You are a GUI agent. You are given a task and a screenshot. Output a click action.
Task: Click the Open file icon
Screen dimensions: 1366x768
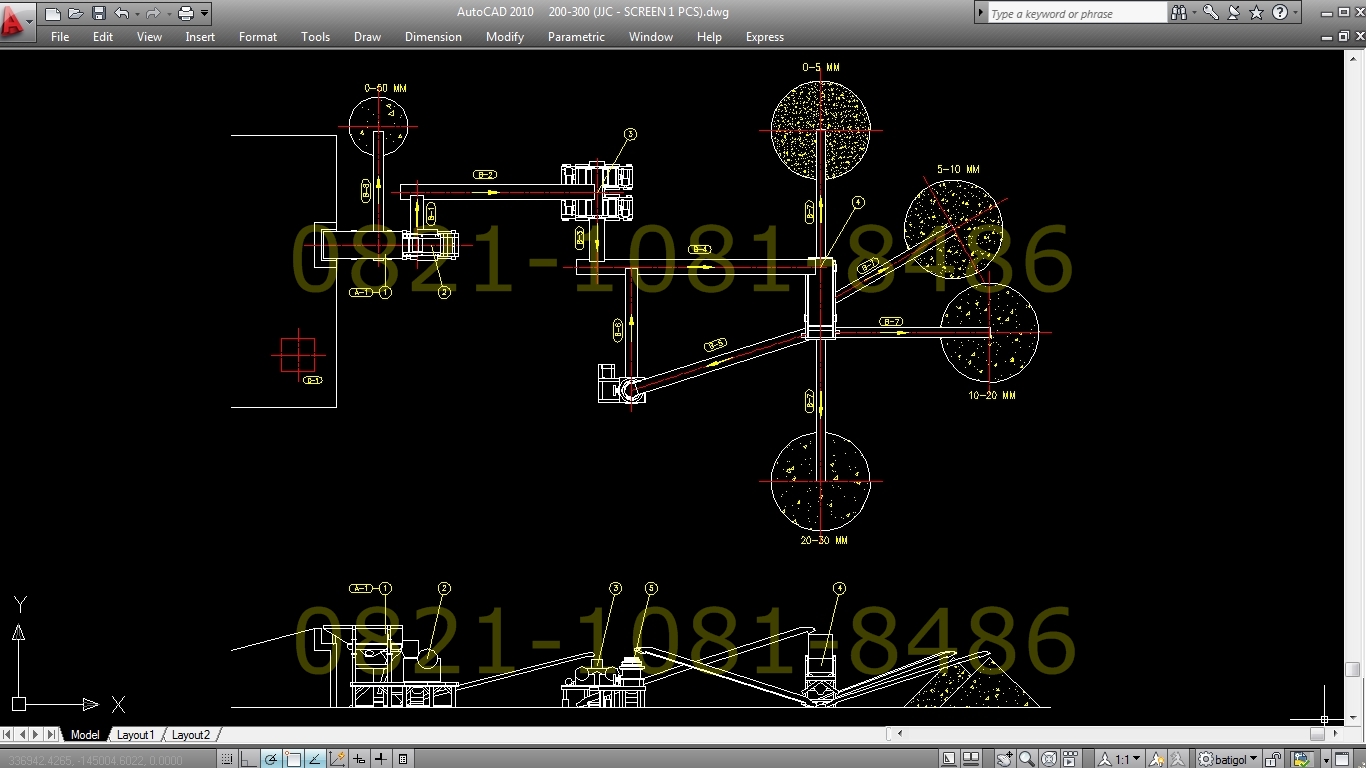point(75,13)
